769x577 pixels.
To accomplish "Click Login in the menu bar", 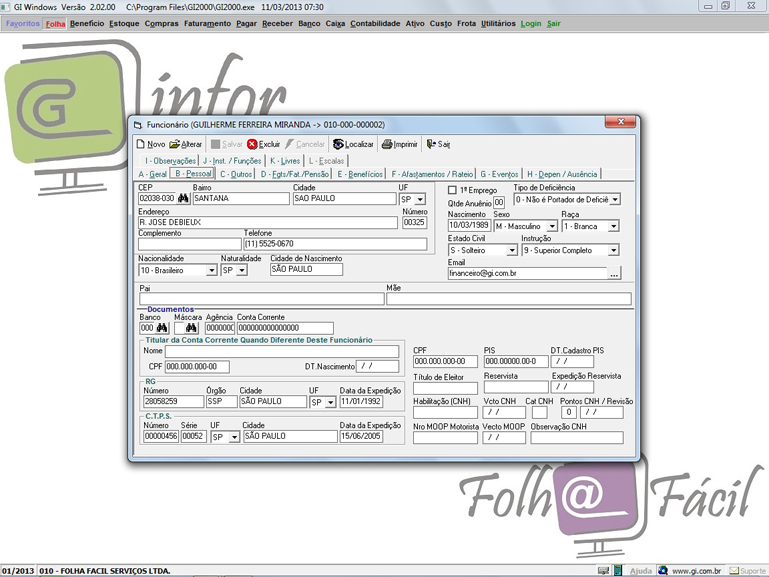I will pos(531,24).
